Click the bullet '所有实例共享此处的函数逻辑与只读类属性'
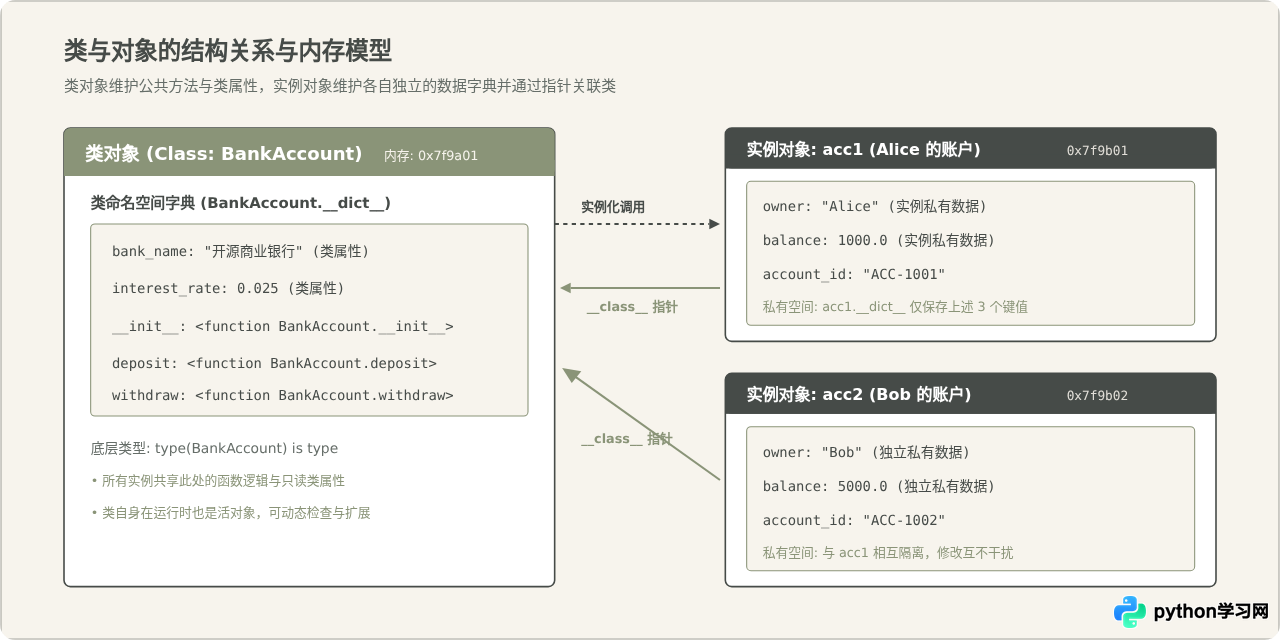The image size is (1280, 640). [218, 481]
